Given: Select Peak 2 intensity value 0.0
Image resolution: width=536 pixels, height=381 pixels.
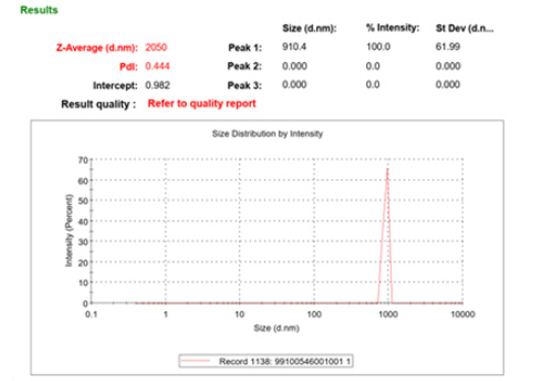Looking at the screenshot, I should pos(373,66).
